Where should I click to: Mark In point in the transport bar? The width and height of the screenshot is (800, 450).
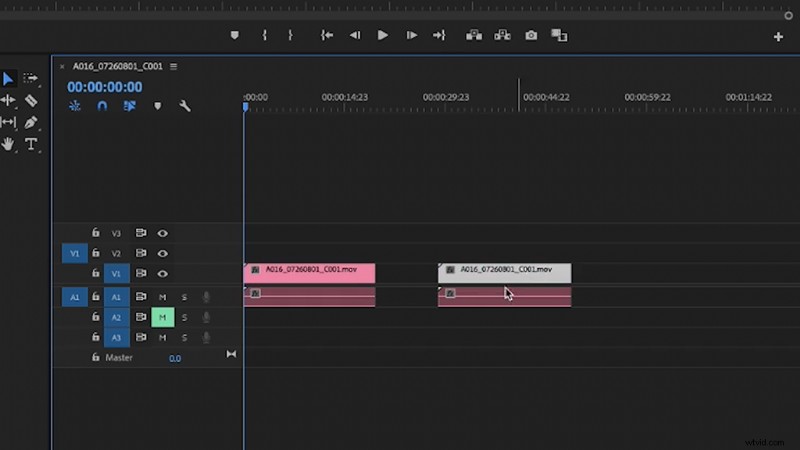[264, 35]
